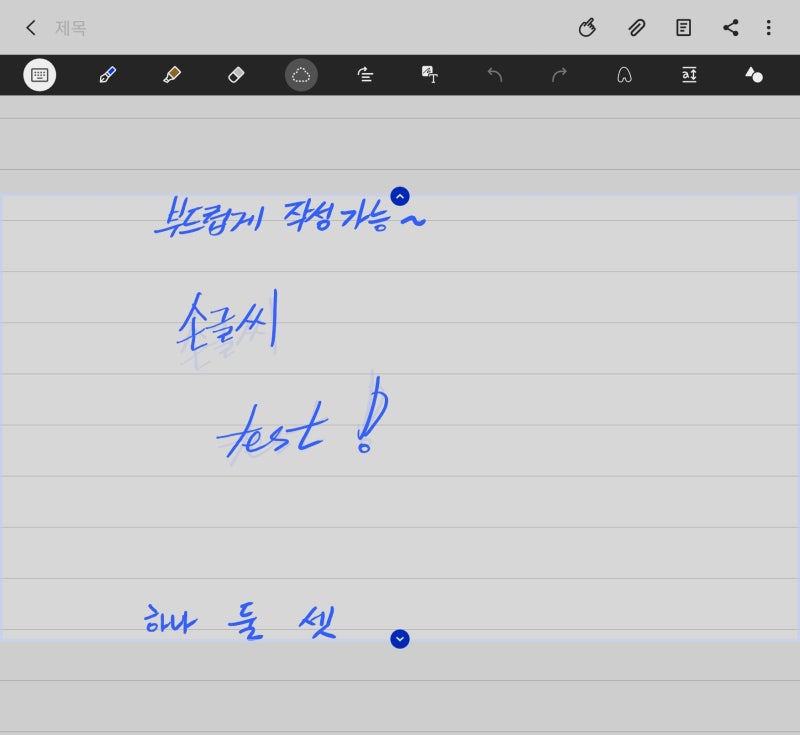Select the Lasso selection tool
The height and width of the screenshot is (735, 800).
[301, 75]
